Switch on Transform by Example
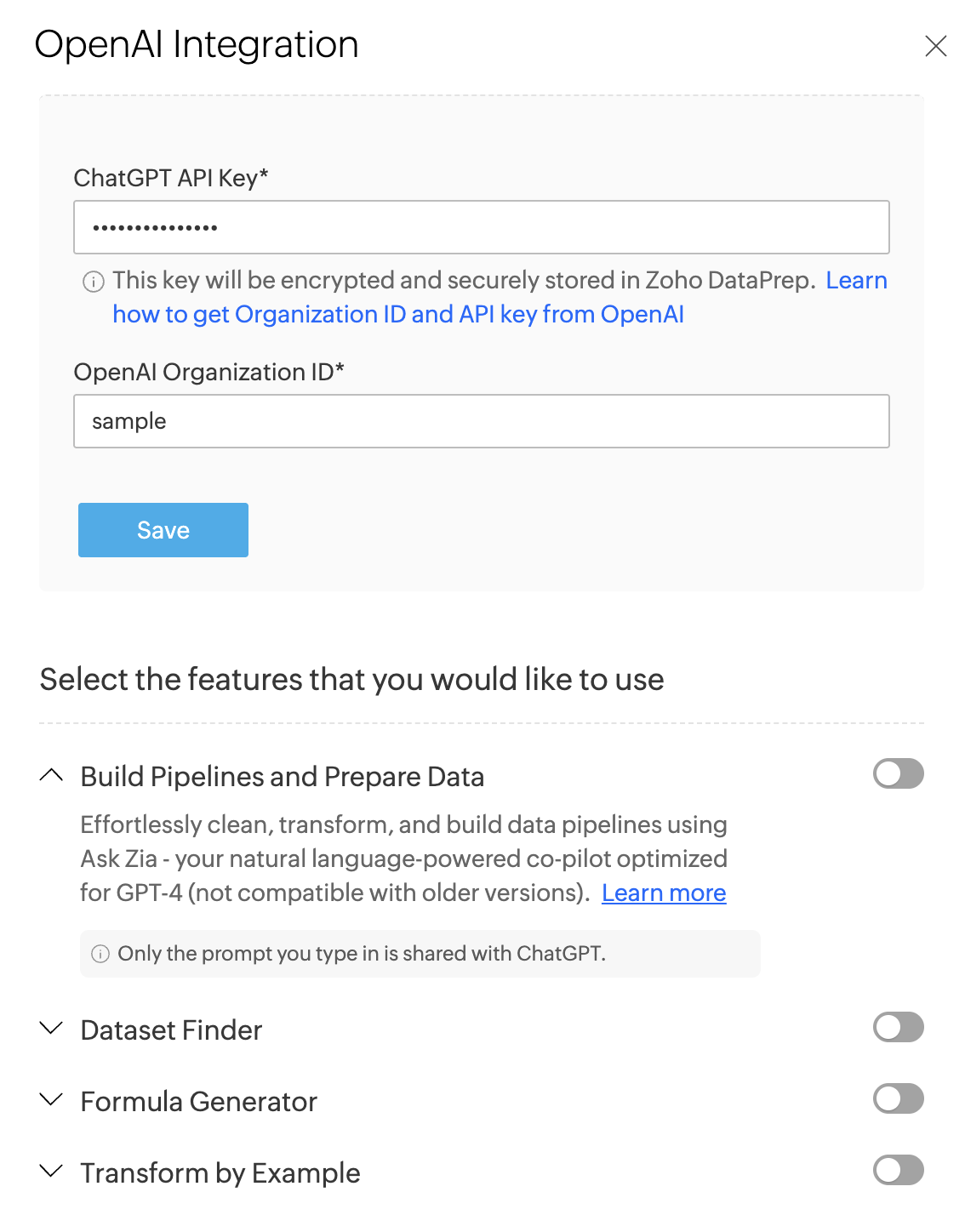965x1232 pixels. [898, 1170]
